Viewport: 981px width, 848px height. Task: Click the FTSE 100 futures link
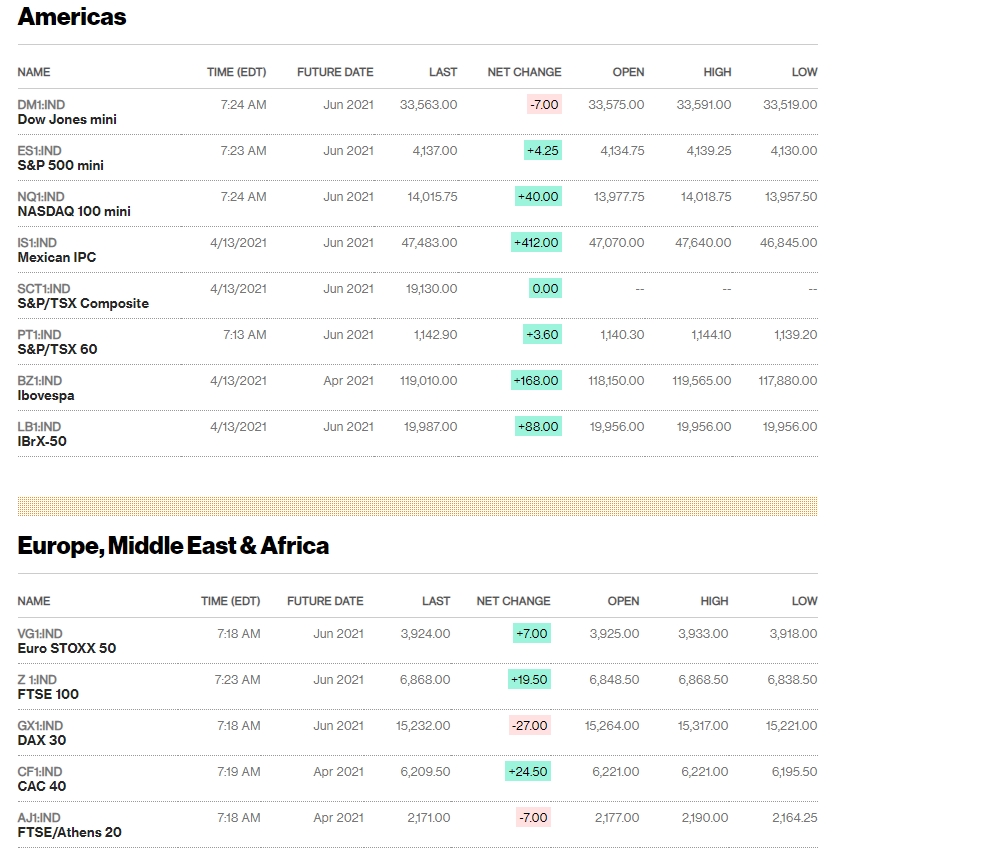(x=48, y=694)
